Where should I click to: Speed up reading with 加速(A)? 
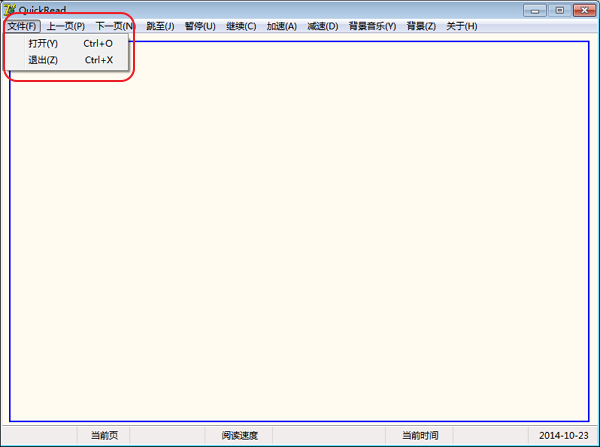(x=282, y=26)
